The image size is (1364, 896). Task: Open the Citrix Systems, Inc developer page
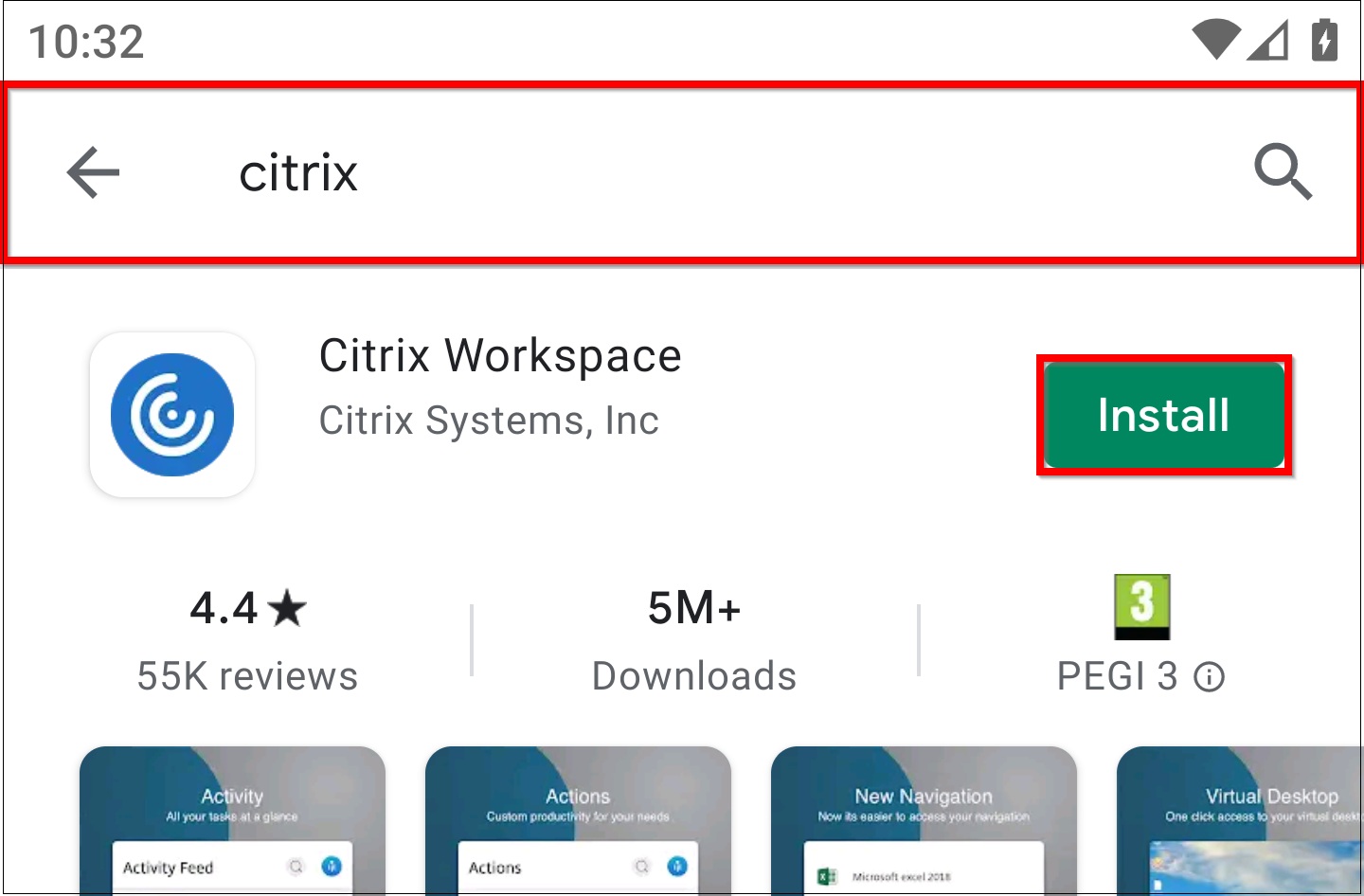489,420
